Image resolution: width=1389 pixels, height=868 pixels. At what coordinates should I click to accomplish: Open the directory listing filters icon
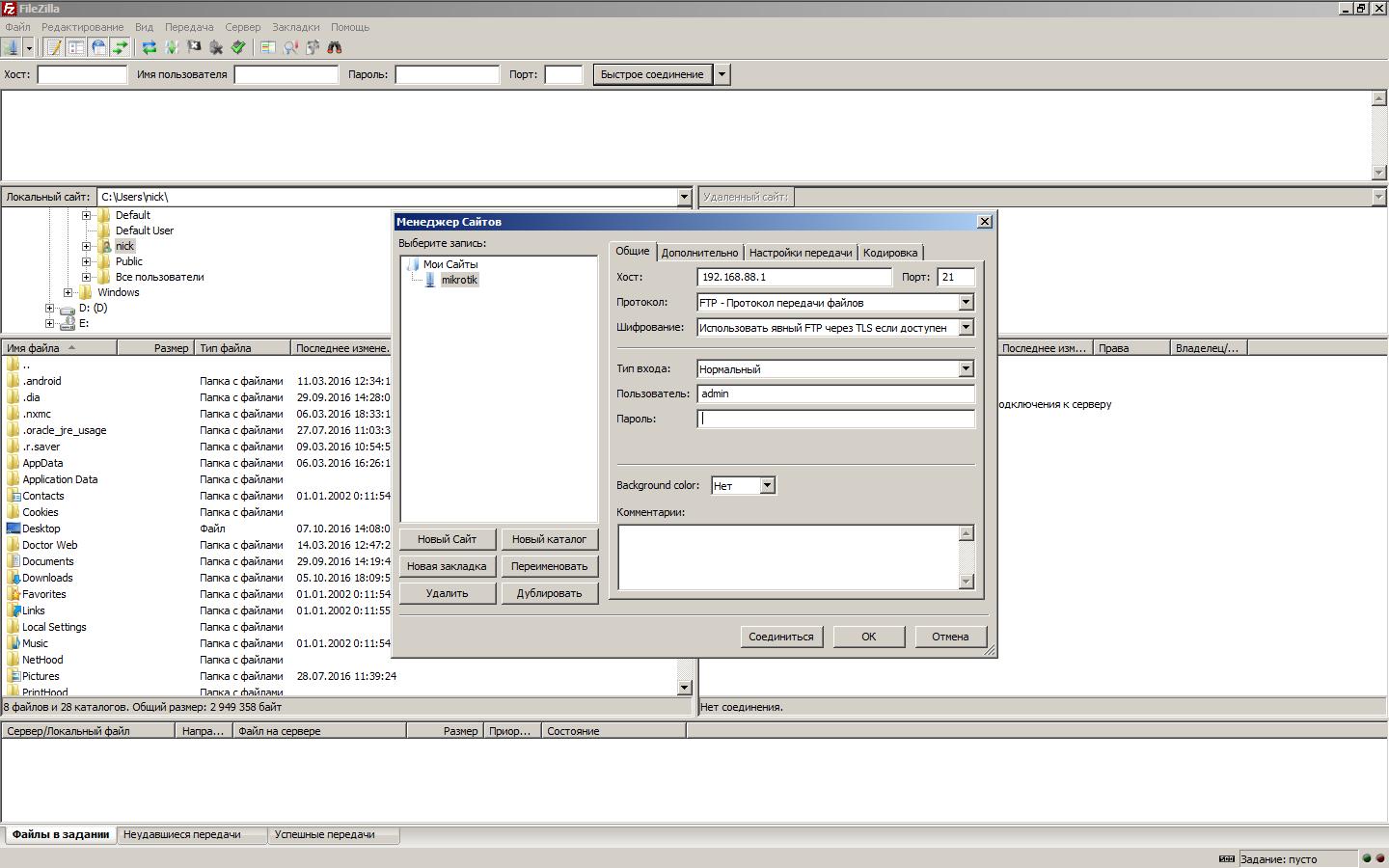coord(268,47)
